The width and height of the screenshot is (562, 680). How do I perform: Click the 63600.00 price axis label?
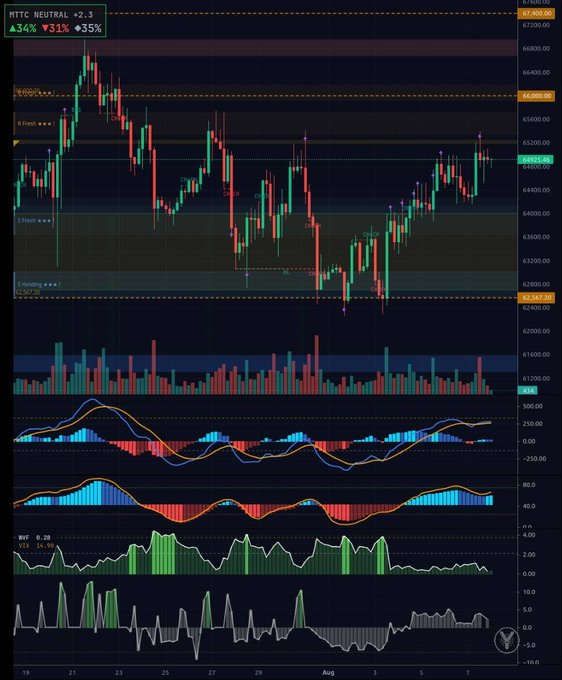[536, 237]
